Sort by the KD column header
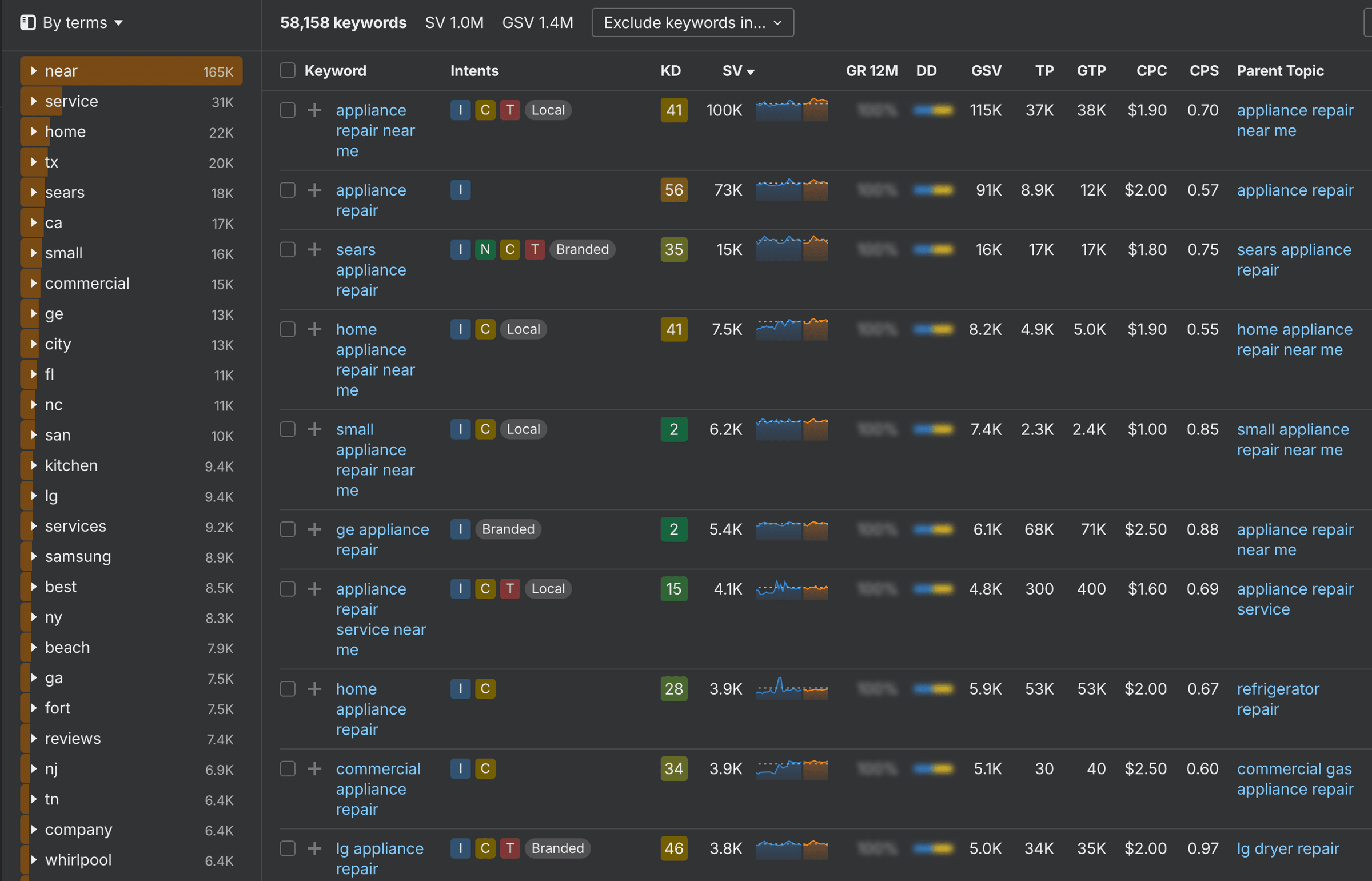Screen dimensions: 1372x881 coord(670,71)
